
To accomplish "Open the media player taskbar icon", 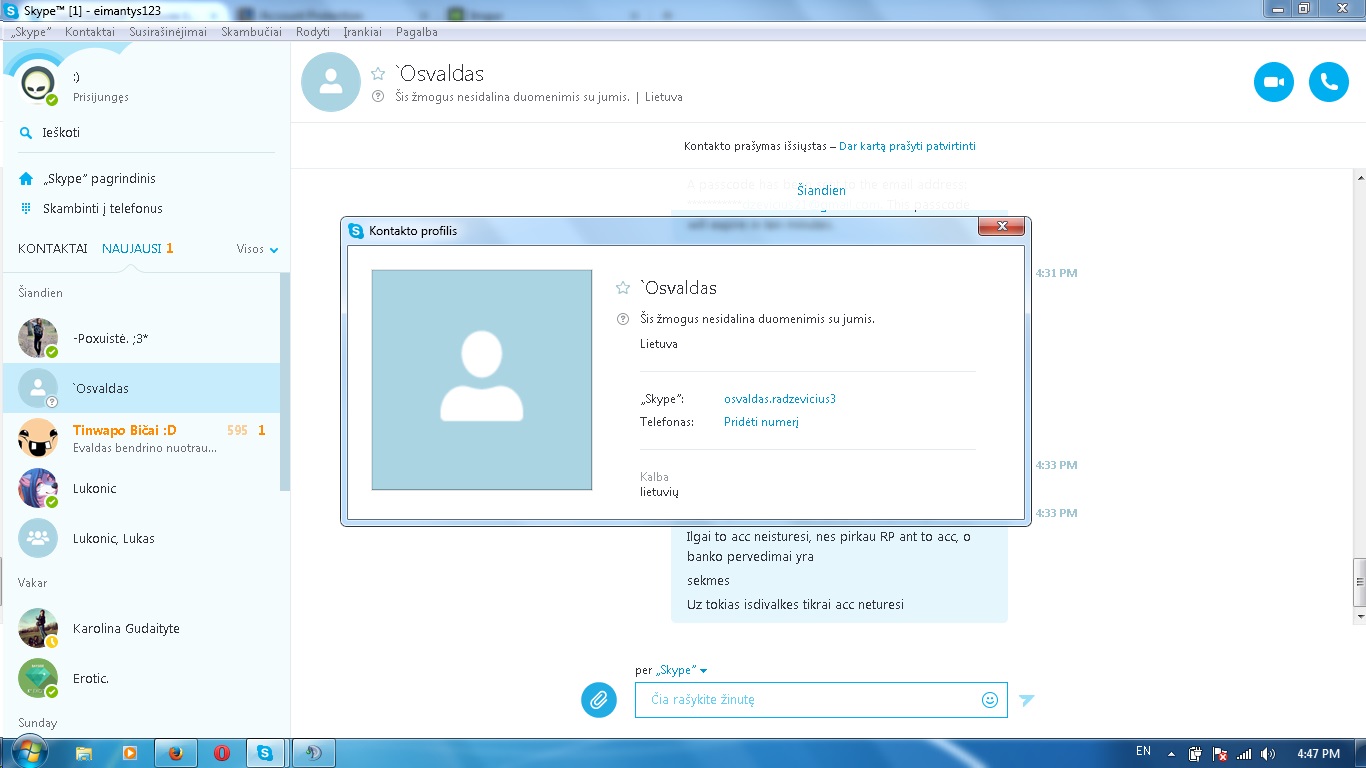I will (x=130, y=753).
